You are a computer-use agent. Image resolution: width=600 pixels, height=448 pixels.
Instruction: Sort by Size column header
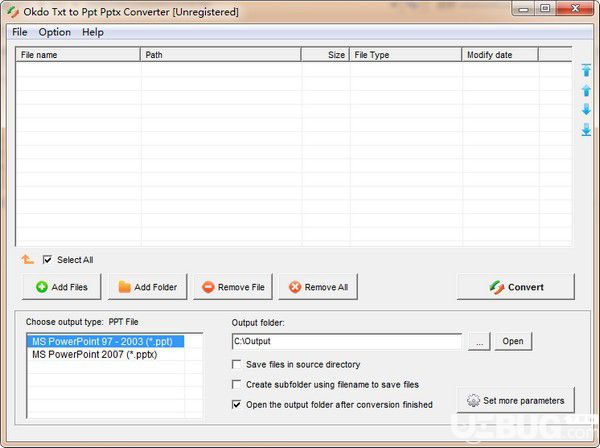coord(325,55)
